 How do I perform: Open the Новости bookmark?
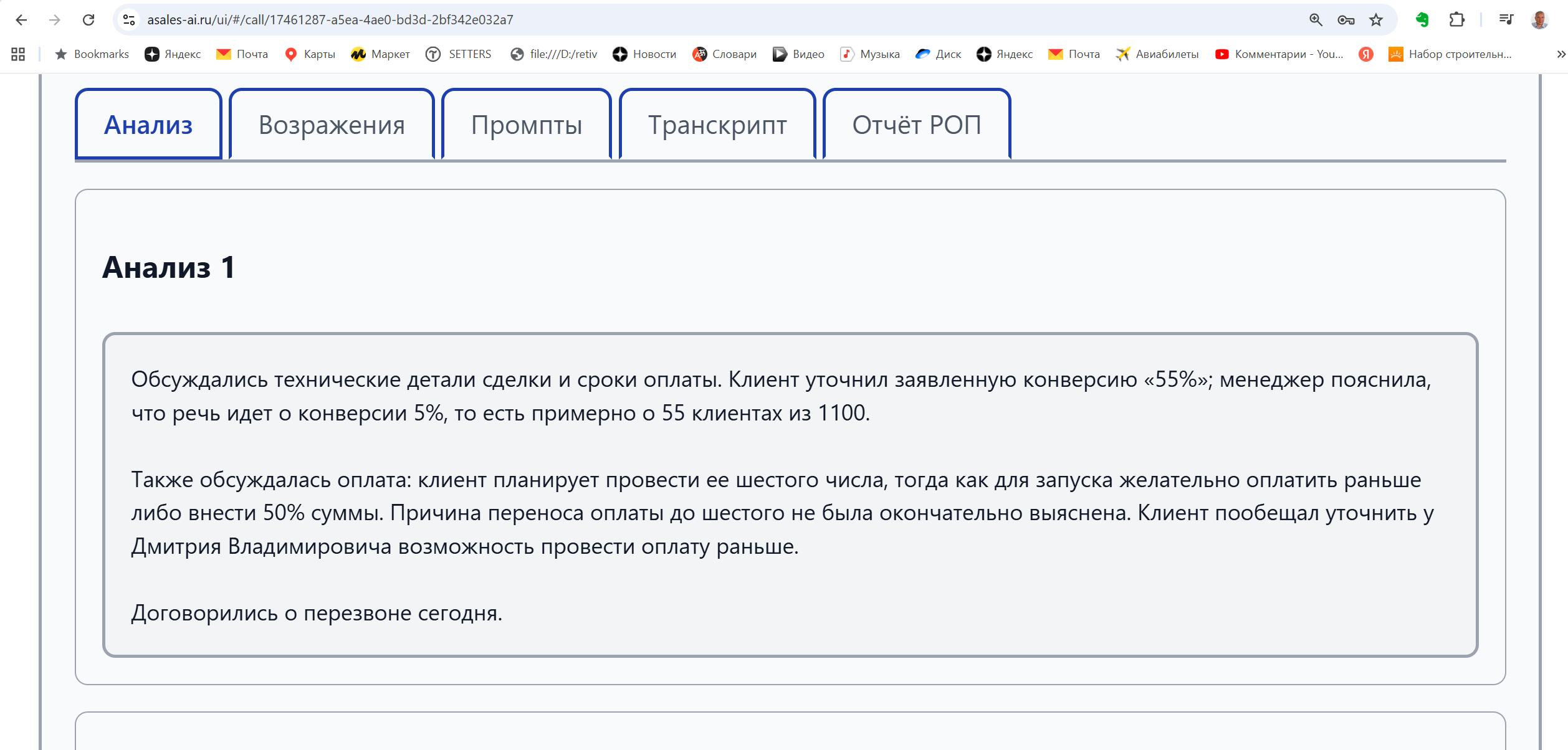644,54
